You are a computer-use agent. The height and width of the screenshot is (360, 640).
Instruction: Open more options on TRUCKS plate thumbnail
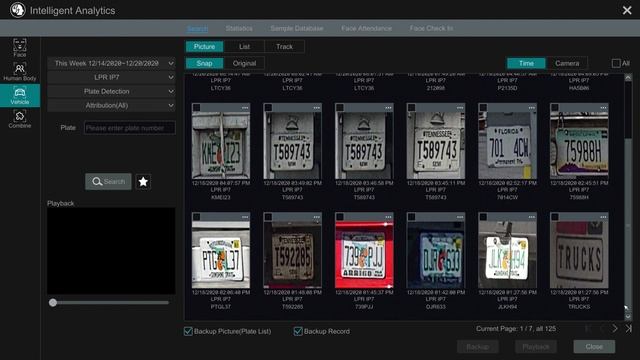click(603, 217)
